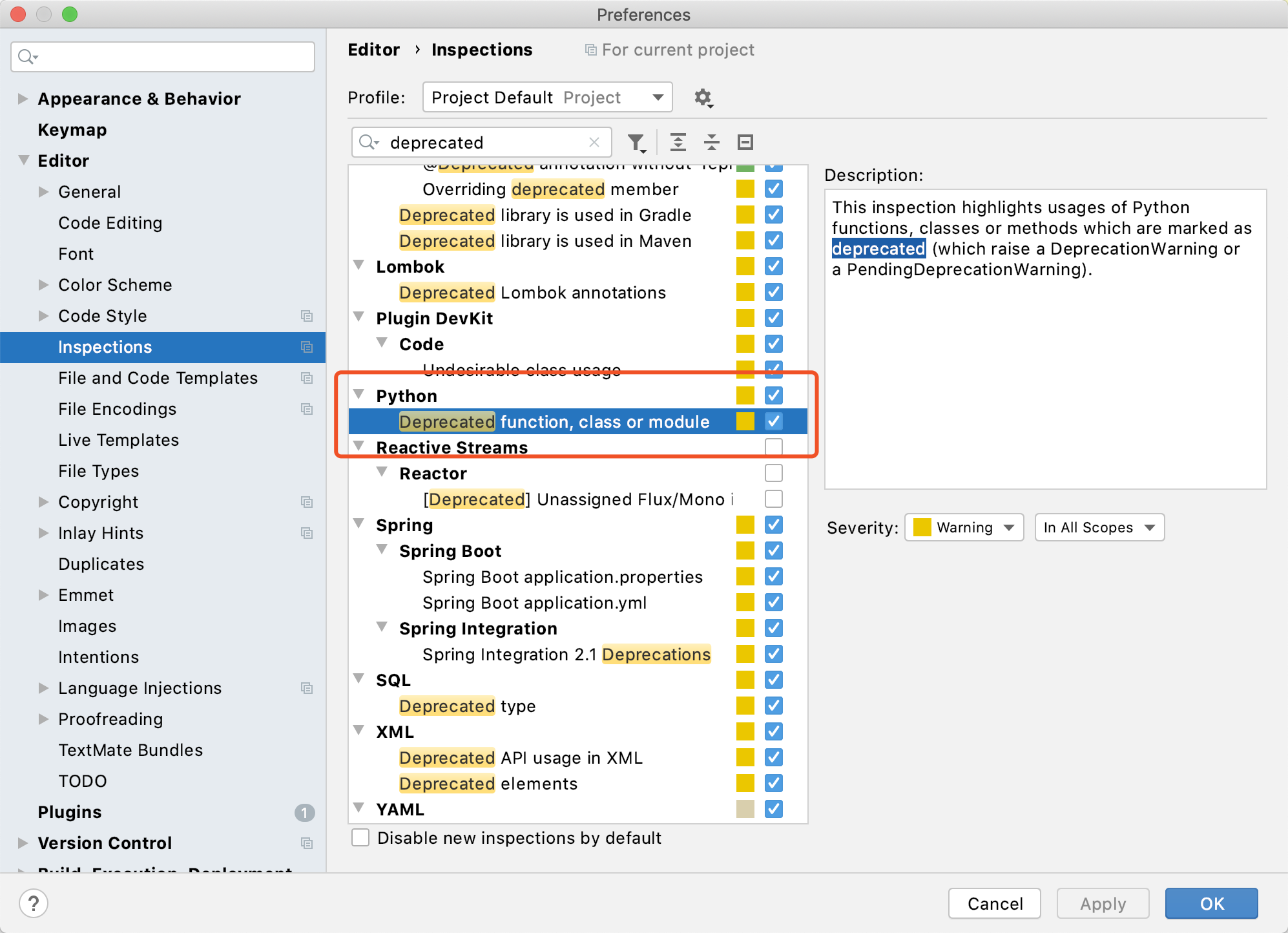
Task: Enable 'Disable new inspections by default'
Action: click(360, 838)
